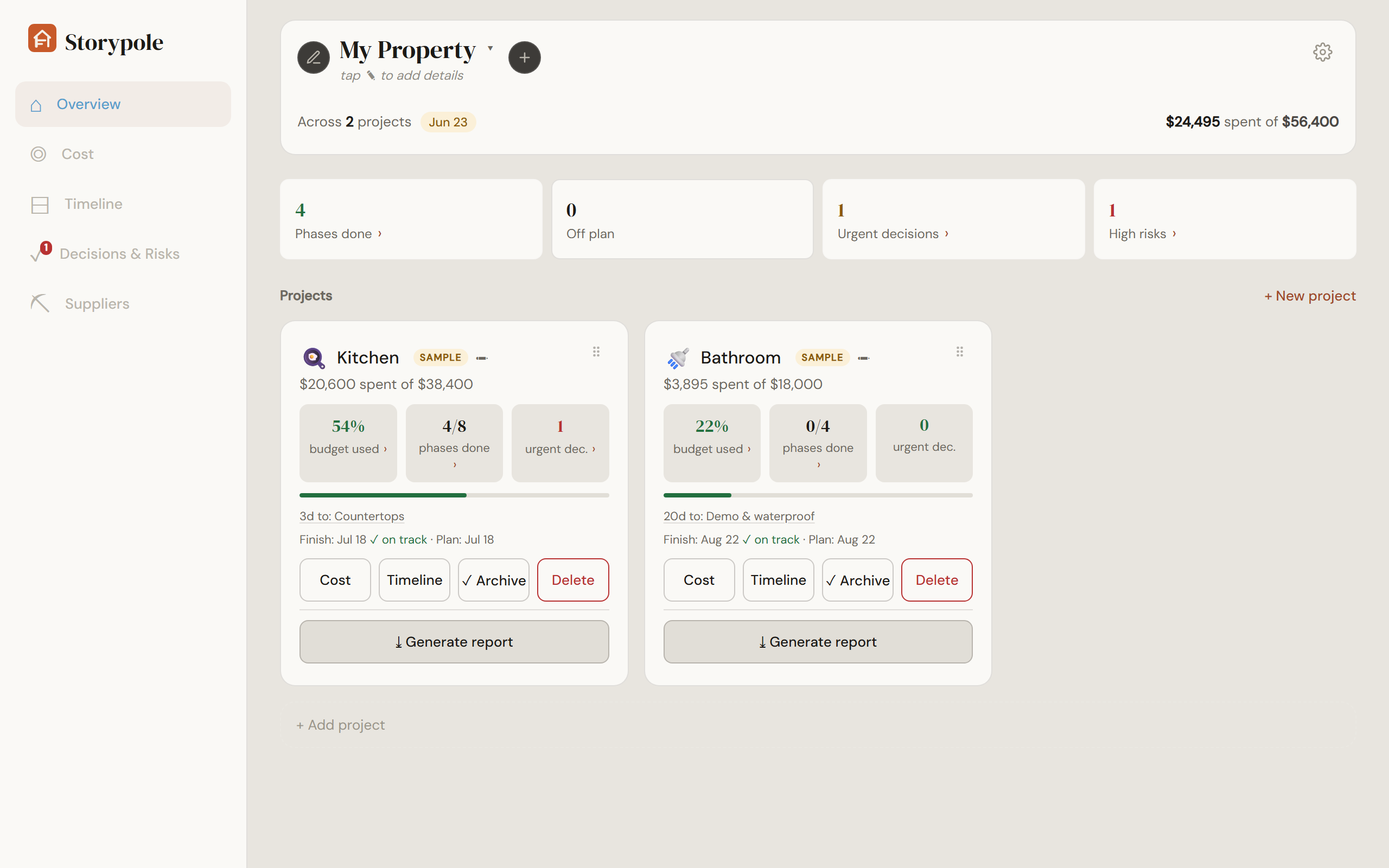Archive the Bathroom project
The image size is (1389, 868).
click(857, 580)
